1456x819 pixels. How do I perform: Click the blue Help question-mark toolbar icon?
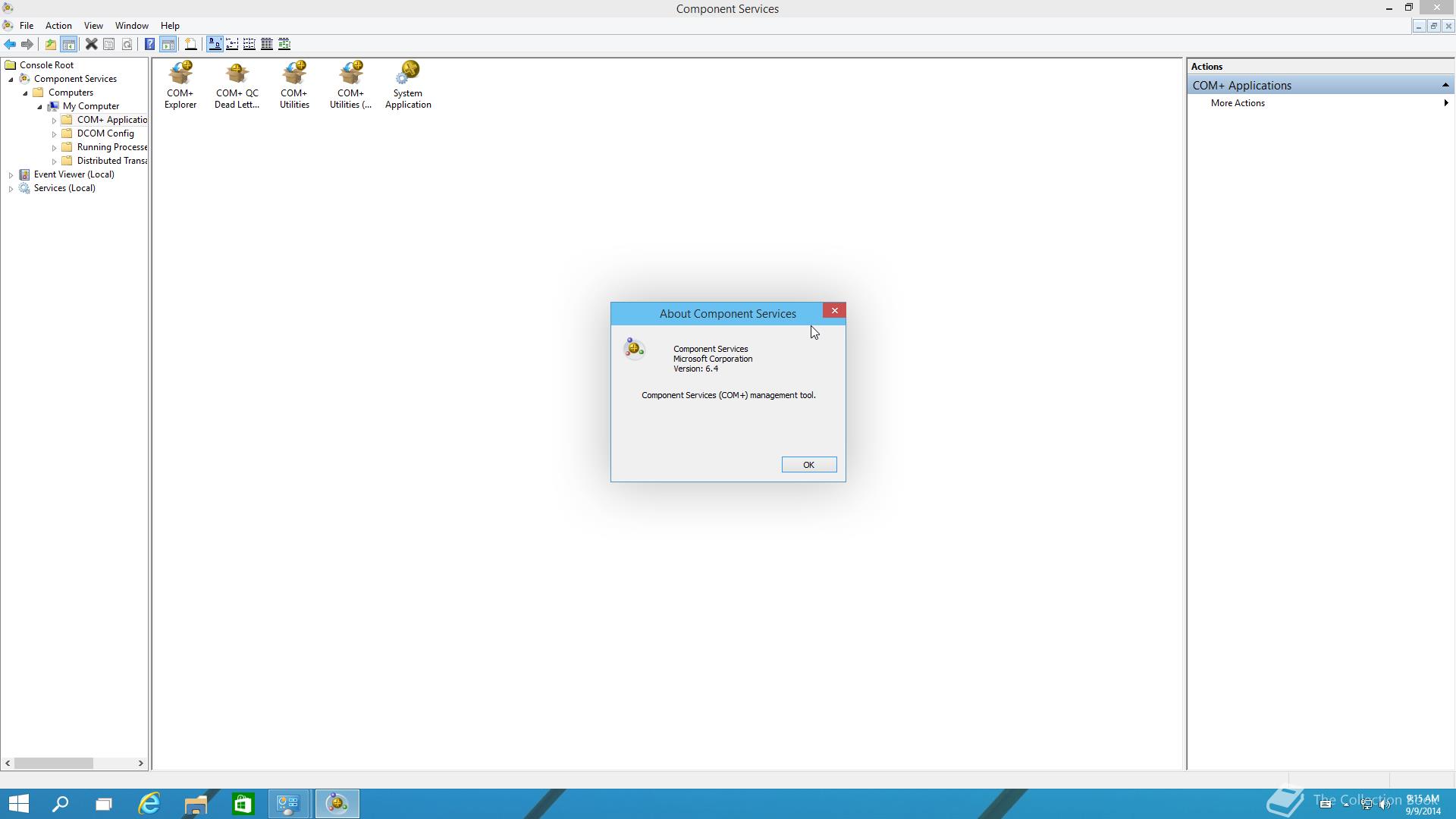coord(150,44)
